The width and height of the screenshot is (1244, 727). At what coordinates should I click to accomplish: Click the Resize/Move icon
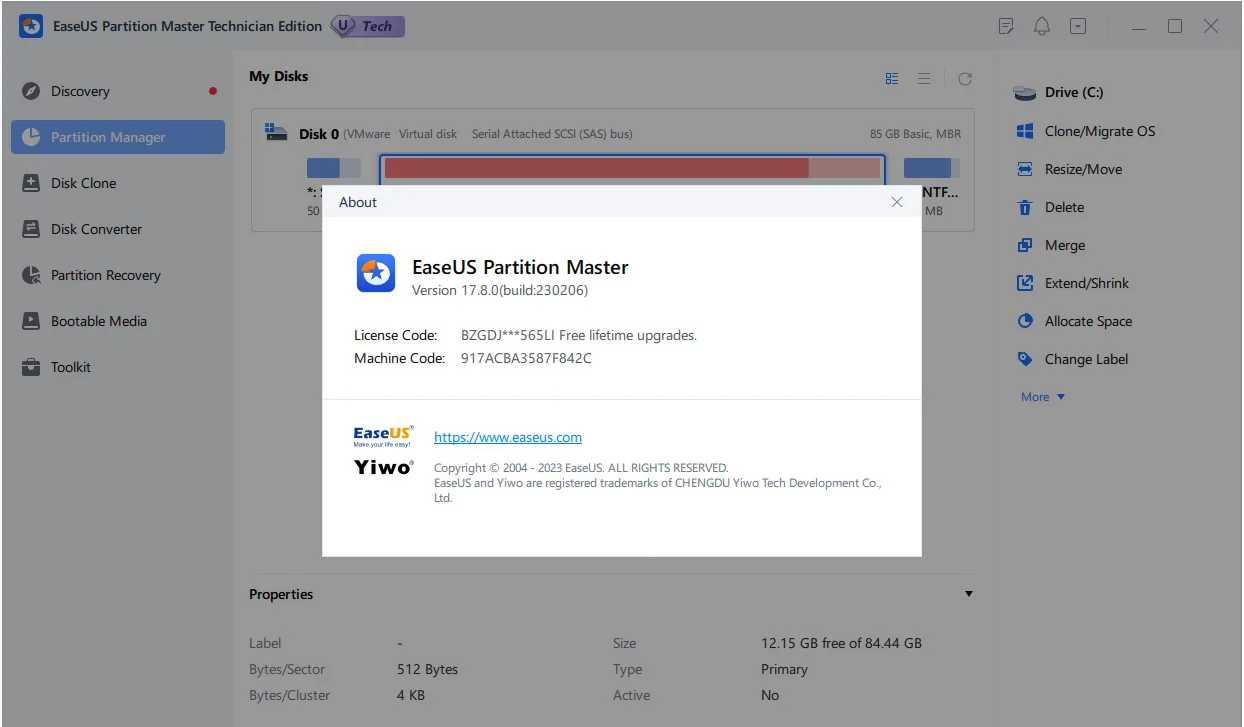(x=1024, y=169)
